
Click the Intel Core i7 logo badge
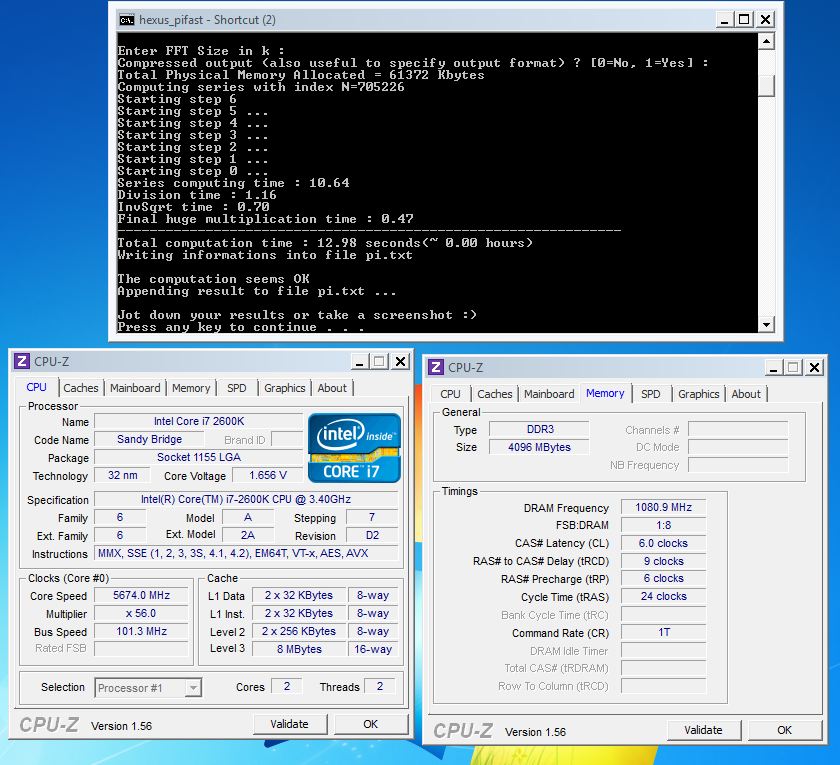coord(354,446)
